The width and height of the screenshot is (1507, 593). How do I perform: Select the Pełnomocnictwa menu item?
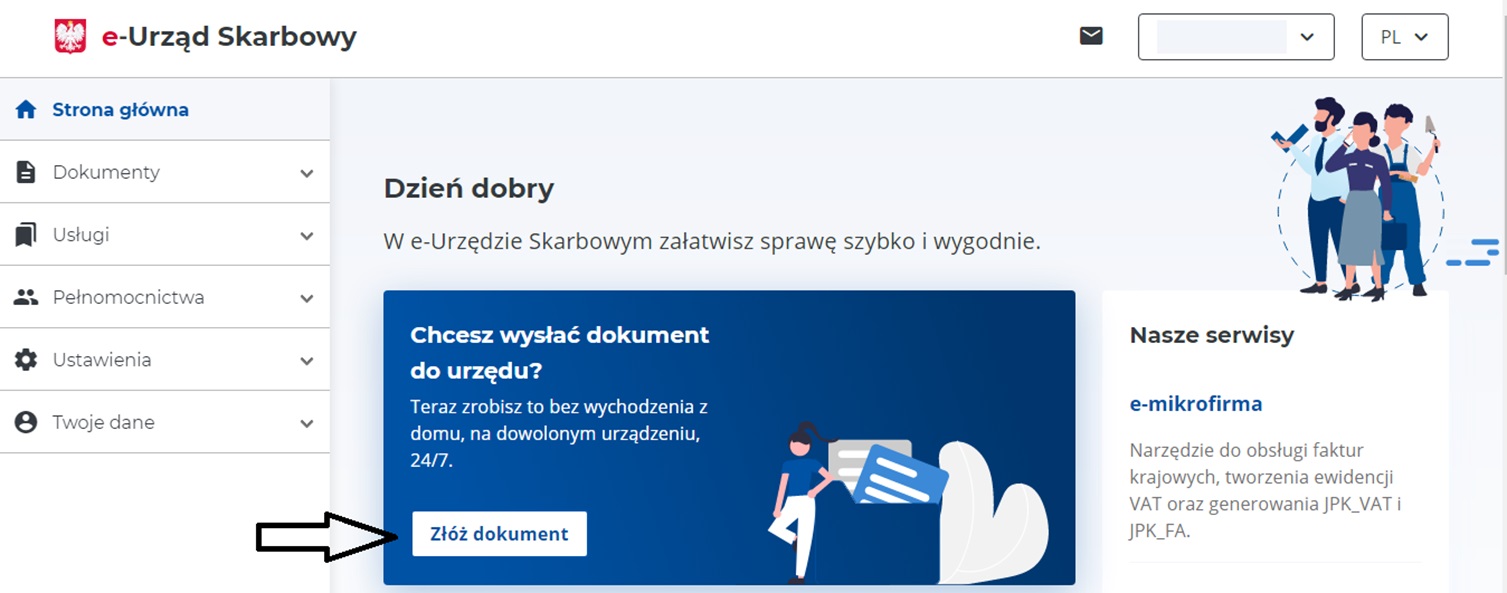click(x=128, y=297)
